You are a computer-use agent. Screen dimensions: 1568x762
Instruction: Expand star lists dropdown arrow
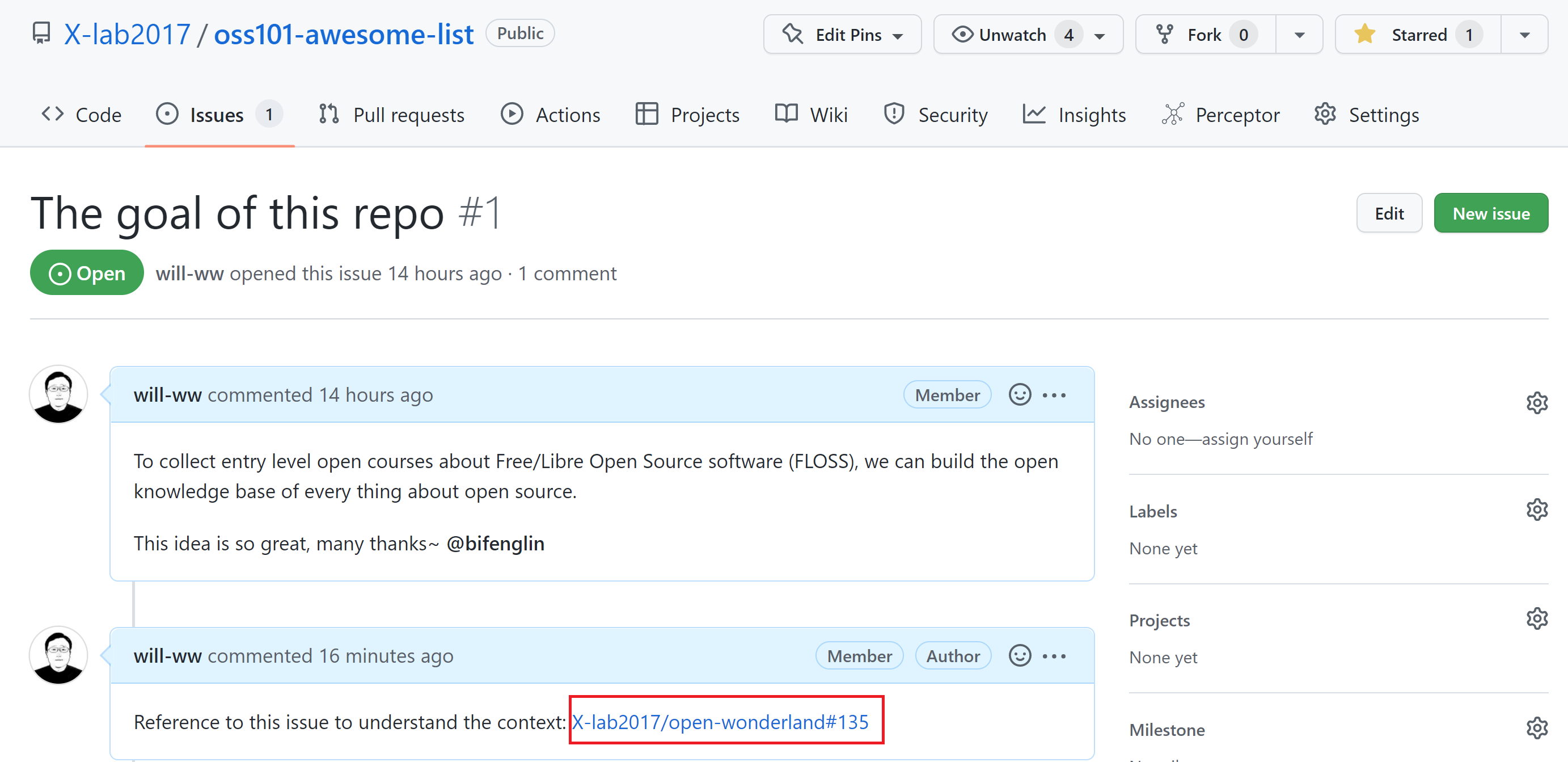click(1524, 35)
